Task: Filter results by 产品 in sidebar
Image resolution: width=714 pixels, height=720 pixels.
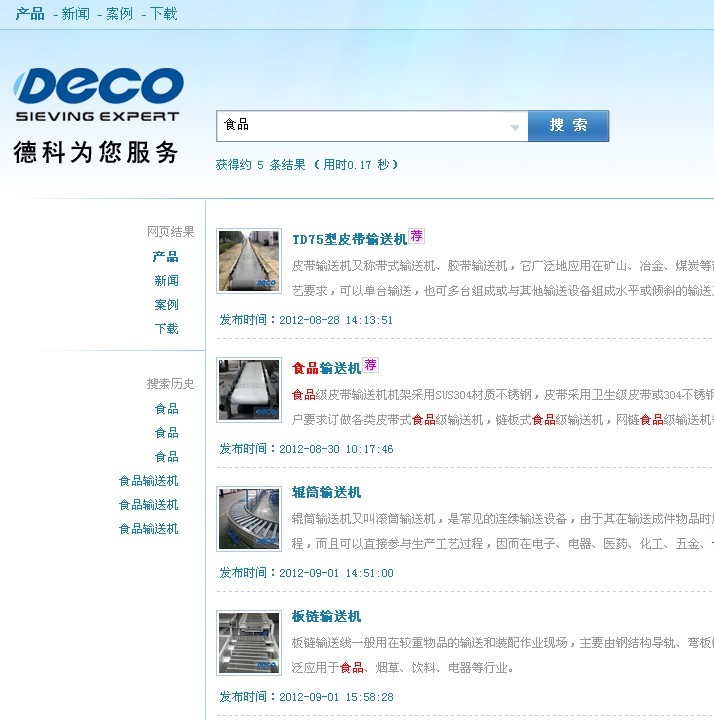Action: [x=166, y=257]
